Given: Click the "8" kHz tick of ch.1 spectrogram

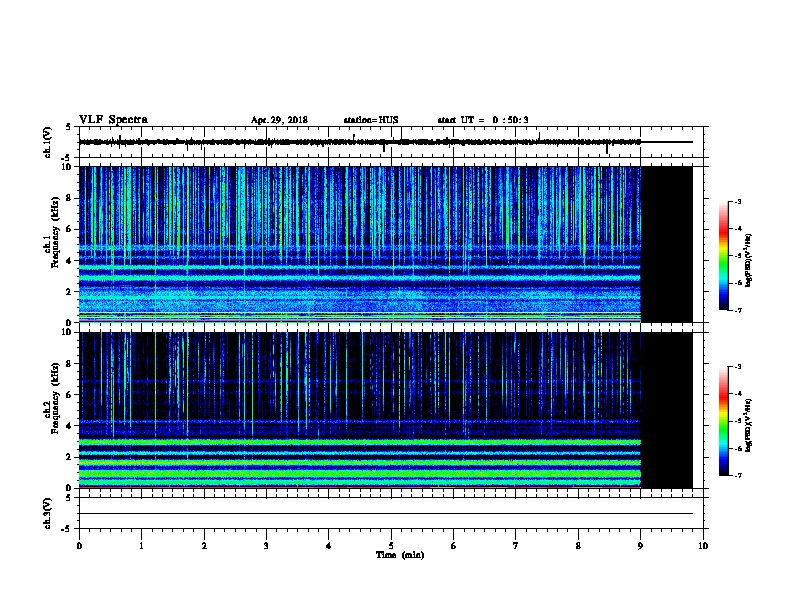Looking at the screenshot, I should tap(69, 198).
